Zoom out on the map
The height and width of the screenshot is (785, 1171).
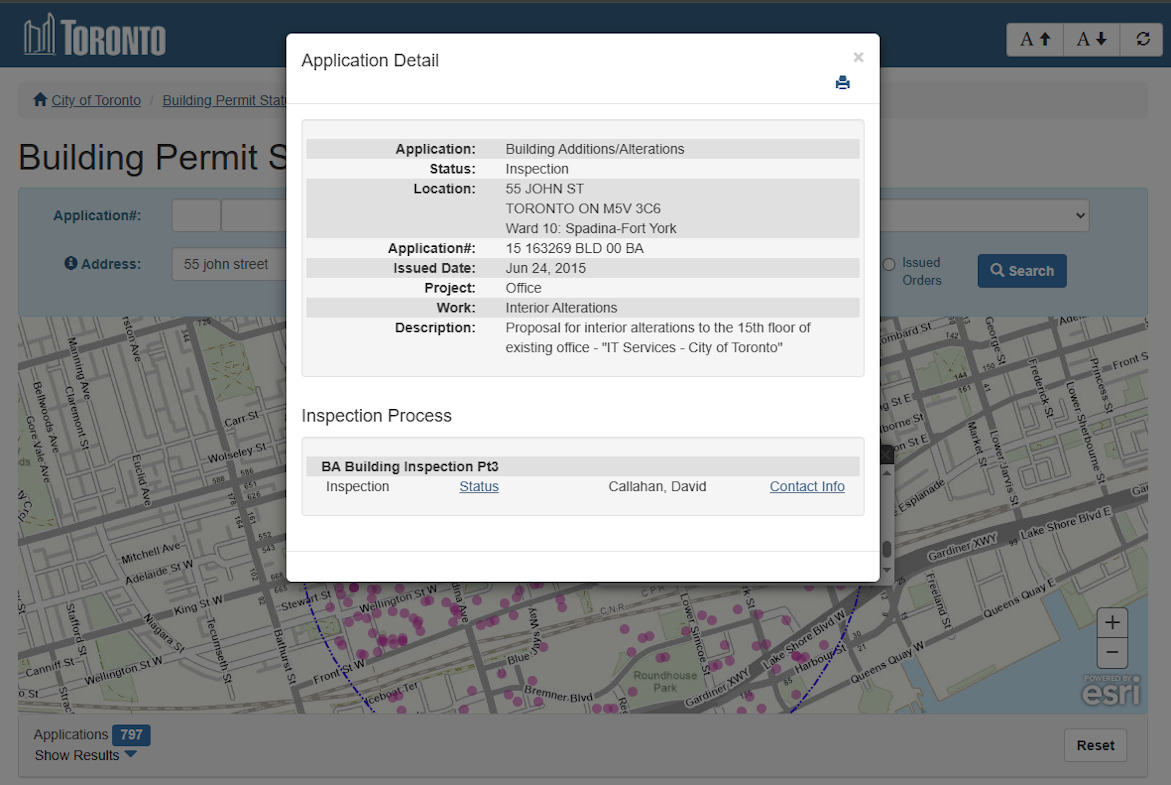tap(1112, 654)
